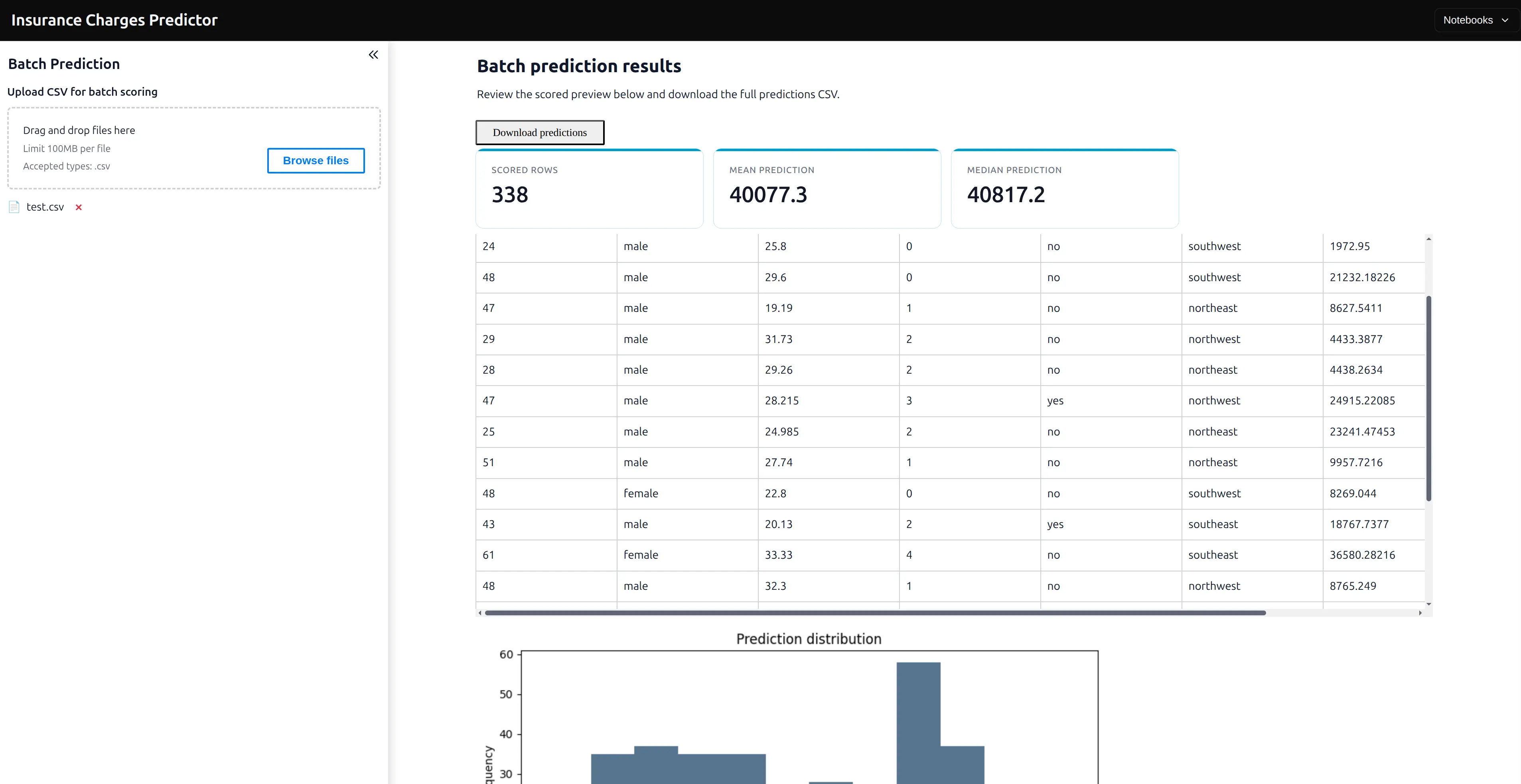Click the drag and drop upload area
1521x784 pixels.
pos(194,148)
